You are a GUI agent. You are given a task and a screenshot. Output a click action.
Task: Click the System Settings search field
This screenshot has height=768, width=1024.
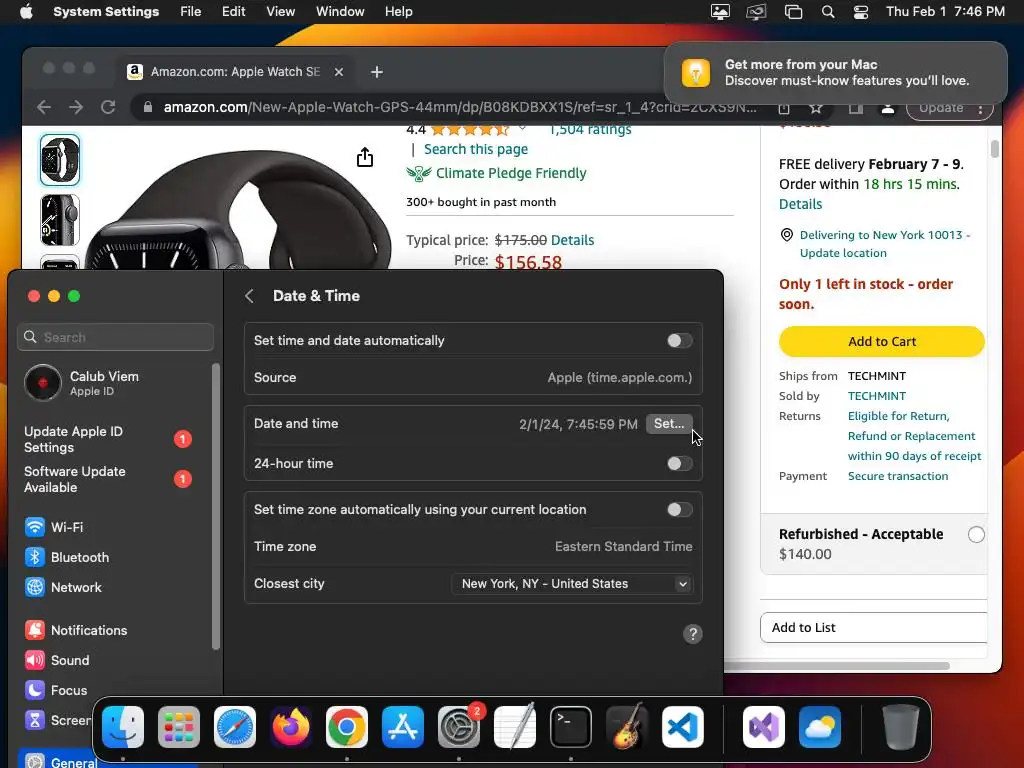(x=116, y=338)
